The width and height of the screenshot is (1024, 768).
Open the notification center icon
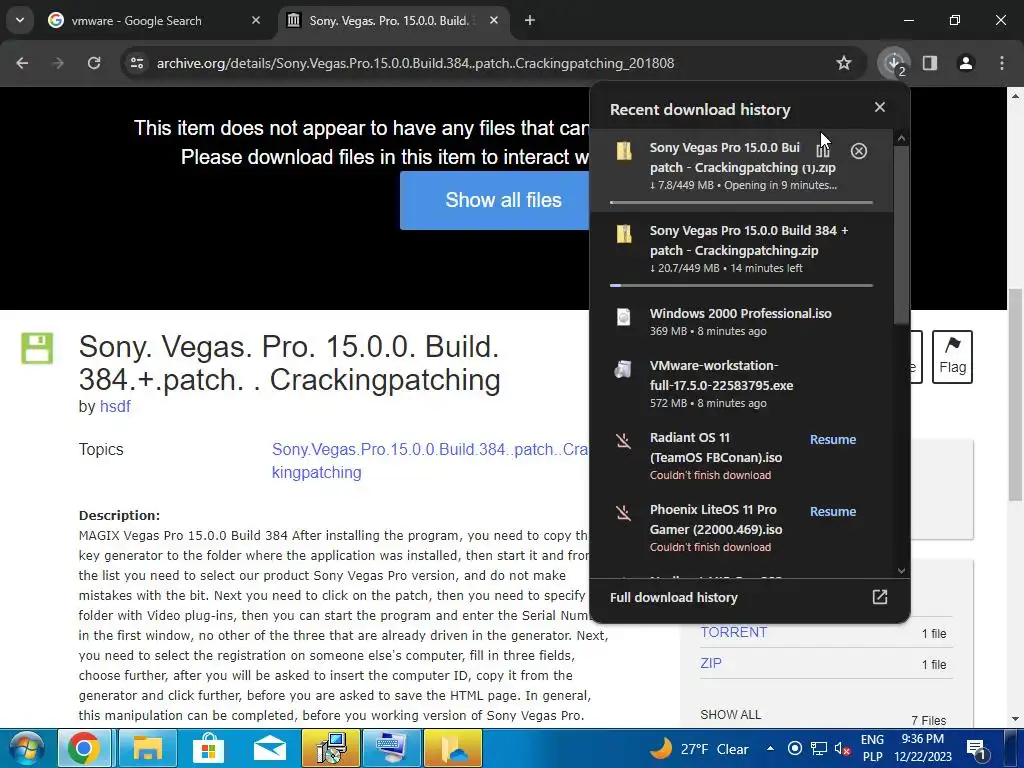click(976, 749)
